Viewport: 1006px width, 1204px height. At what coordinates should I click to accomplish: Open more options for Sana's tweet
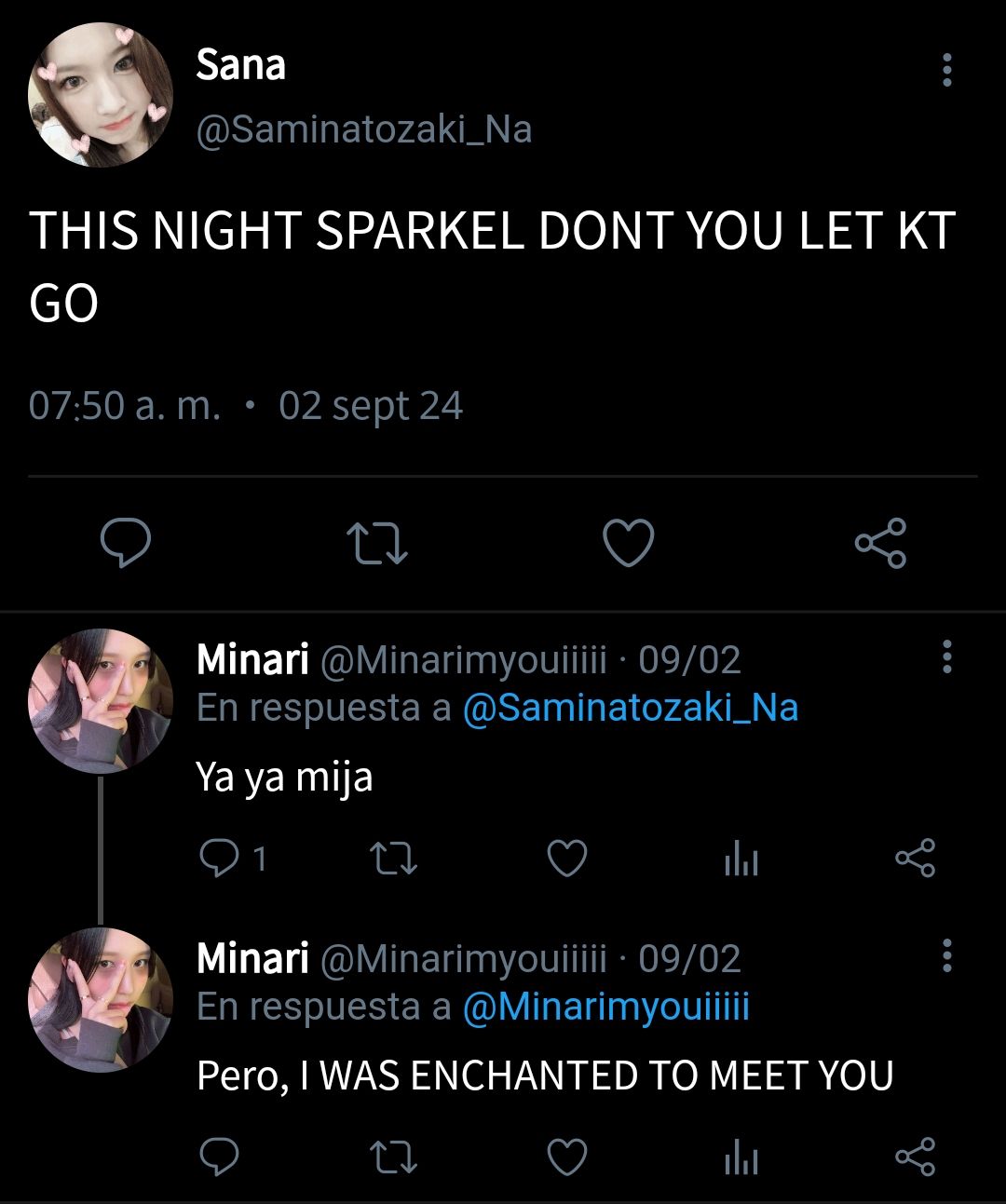(946, 70)
